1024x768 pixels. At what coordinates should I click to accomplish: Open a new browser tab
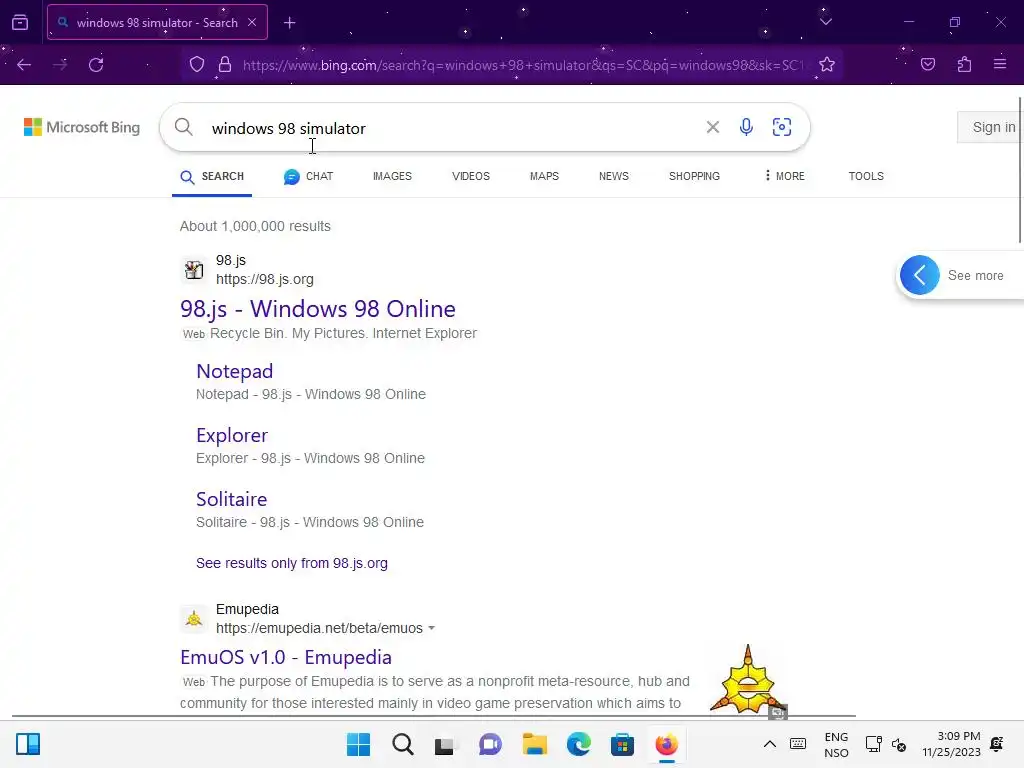pyautogui.click(x=290, y=23)
